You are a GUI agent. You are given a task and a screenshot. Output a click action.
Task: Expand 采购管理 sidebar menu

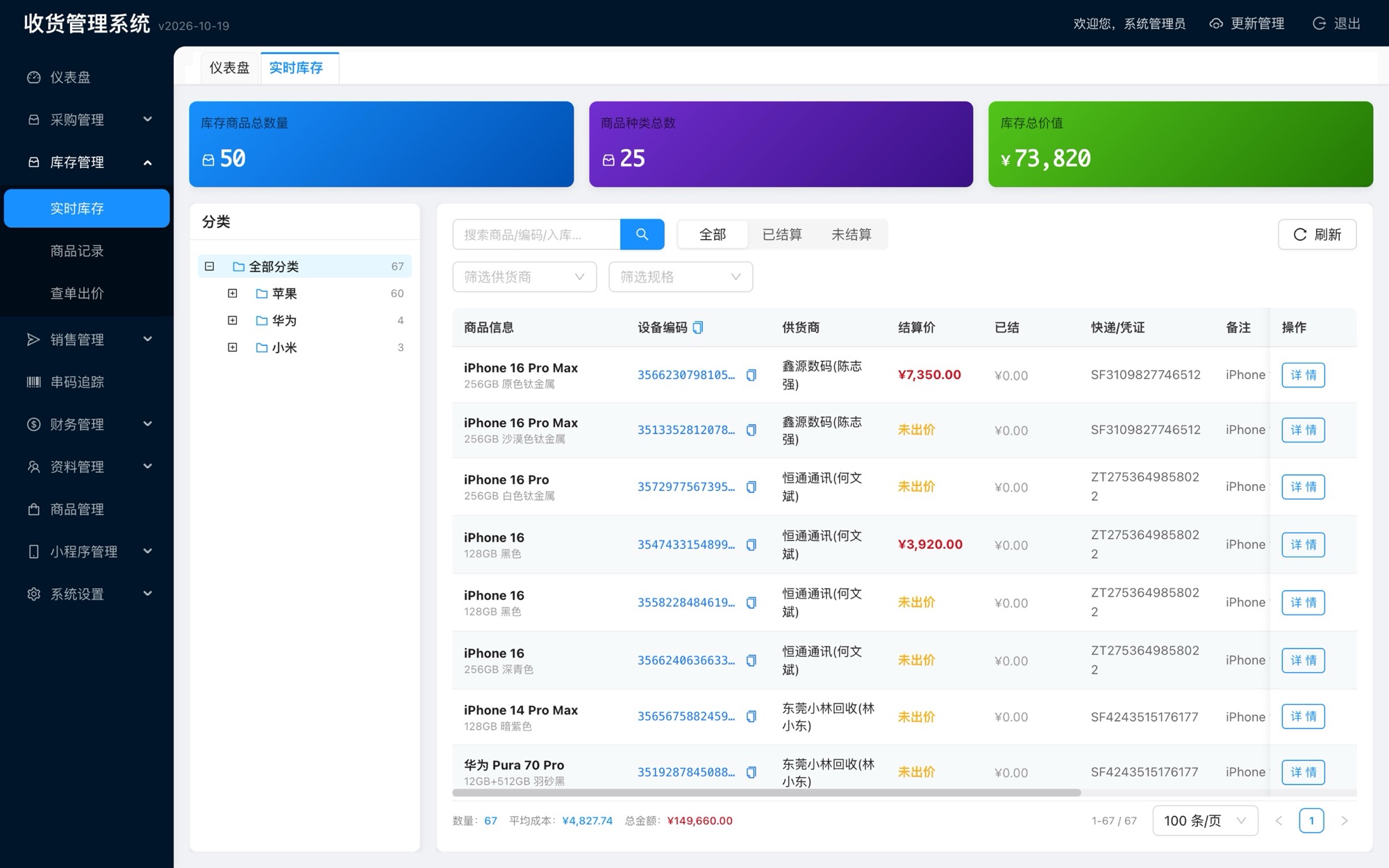coord(87,119)
